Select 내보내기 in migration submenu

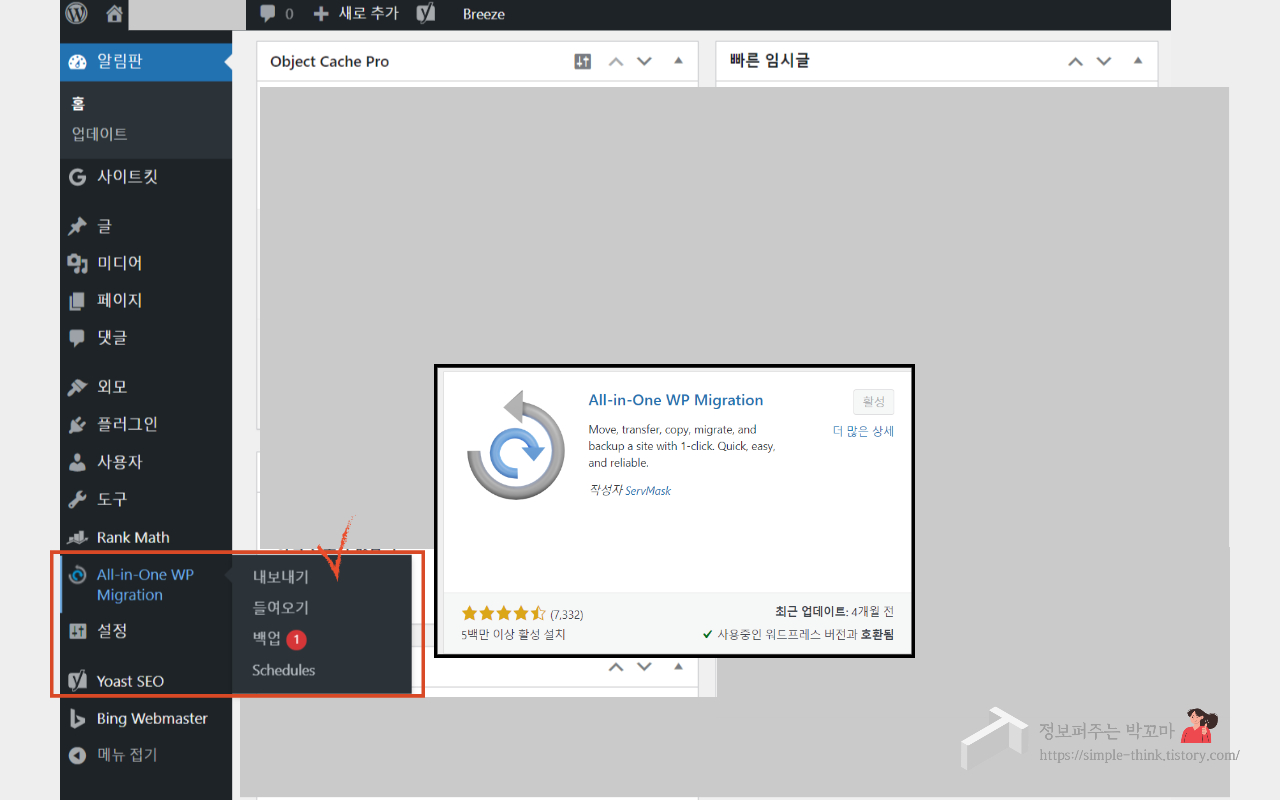[x=281, y=577]
